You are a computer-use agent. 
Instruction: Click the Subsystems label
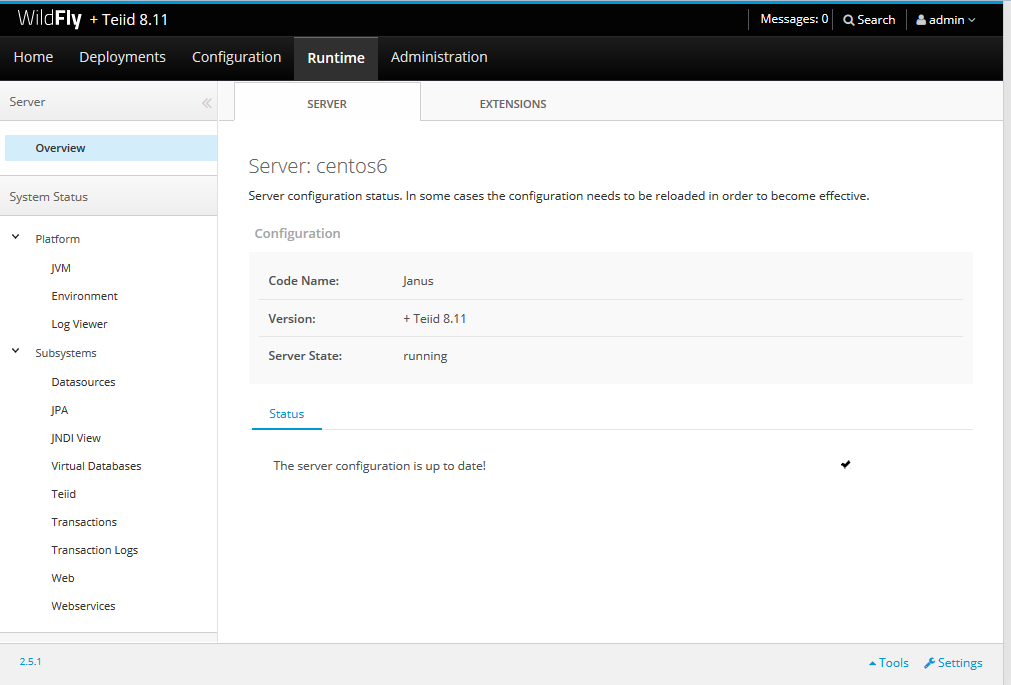tap(66, 353)
